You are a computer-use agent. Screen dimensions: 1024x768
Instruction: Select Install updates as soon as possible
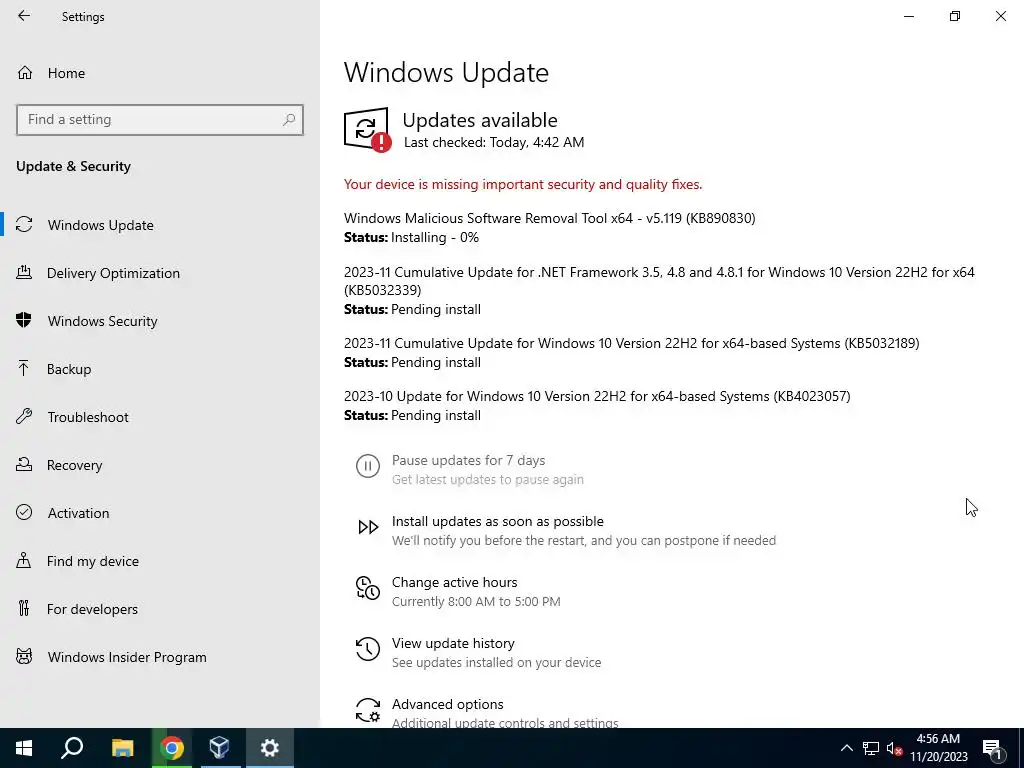click(498, 521)
